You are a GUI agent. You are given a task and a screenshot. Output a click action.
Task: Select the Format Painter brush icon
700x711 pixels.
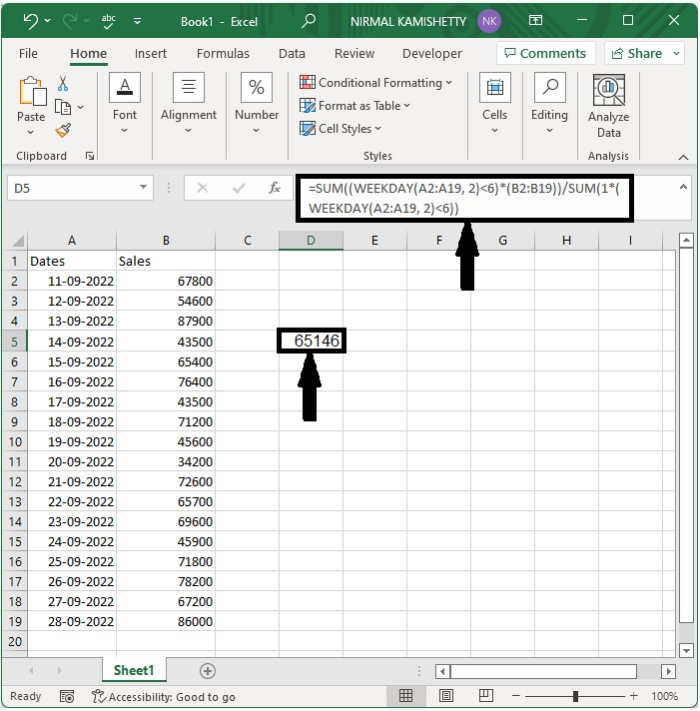(x=63, y=131)
